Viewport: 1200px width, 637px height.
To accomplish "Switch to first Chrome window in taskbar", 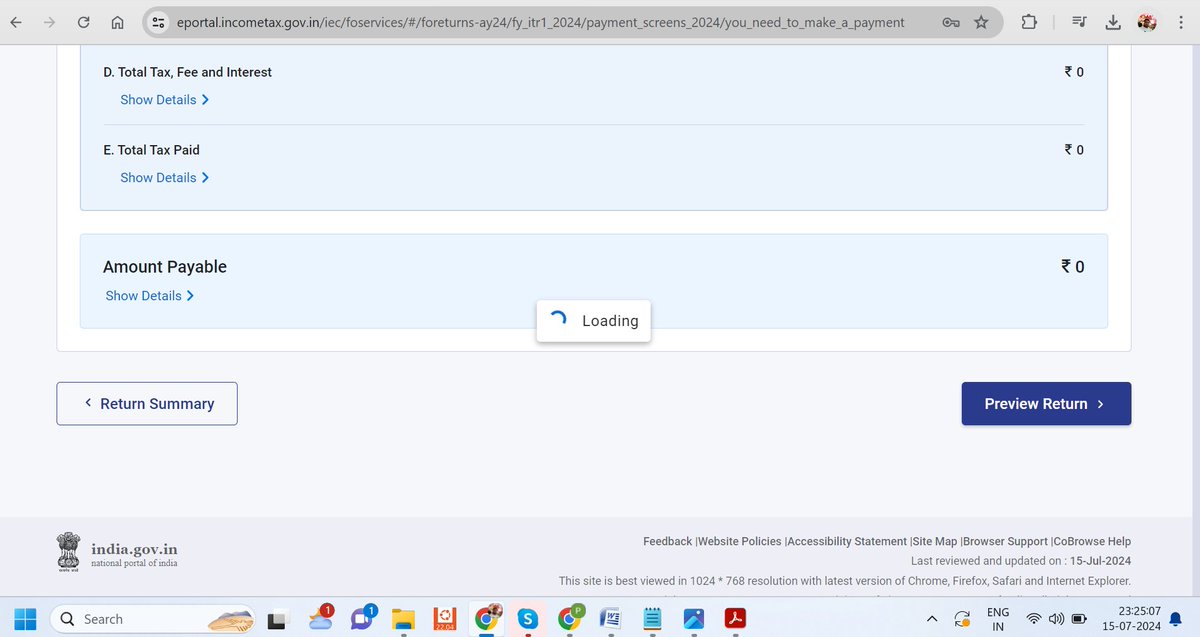I will 487,619.
